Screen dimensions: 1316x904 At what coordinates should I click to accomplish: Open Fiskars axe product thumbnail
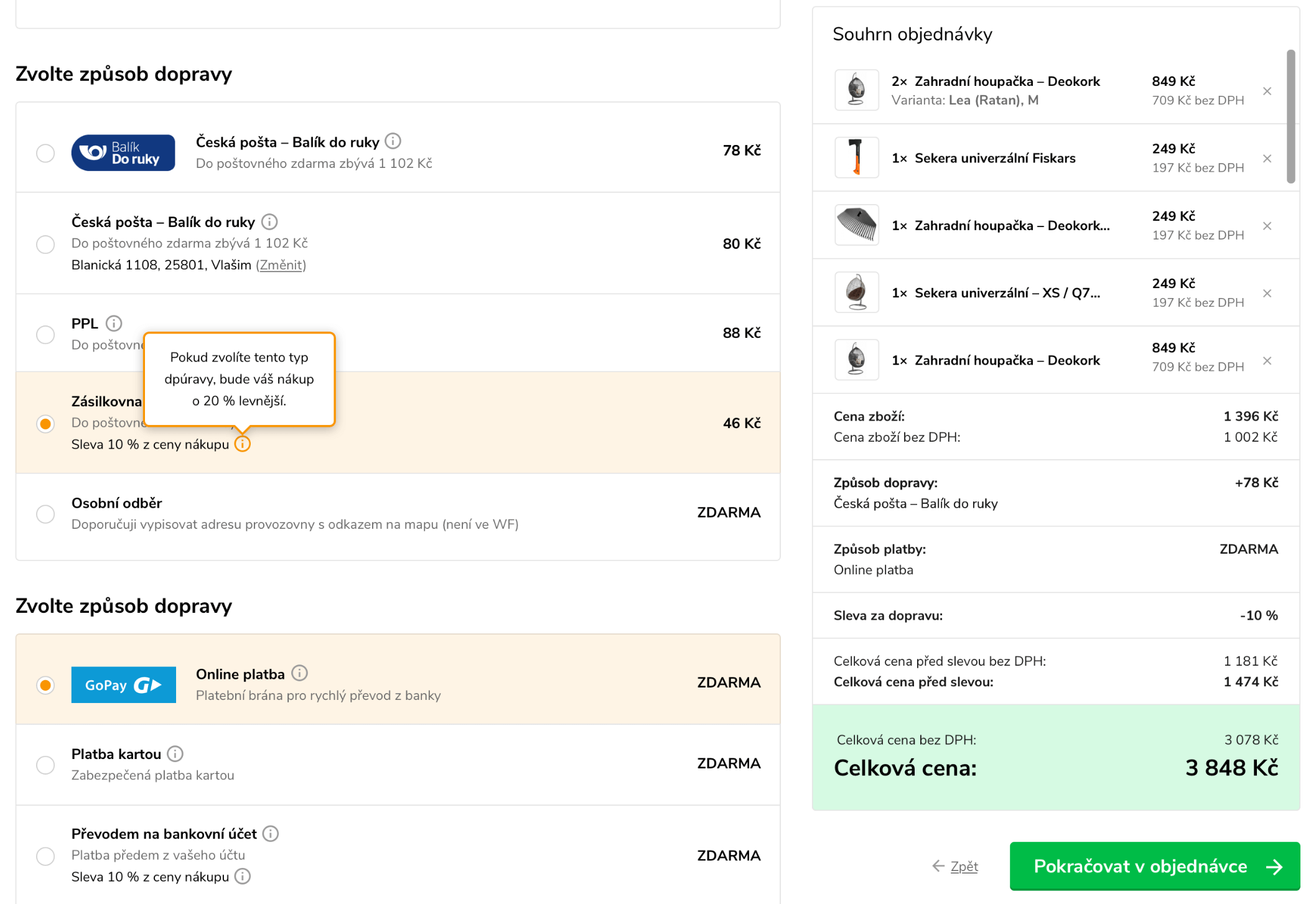[x=856, y=158]
